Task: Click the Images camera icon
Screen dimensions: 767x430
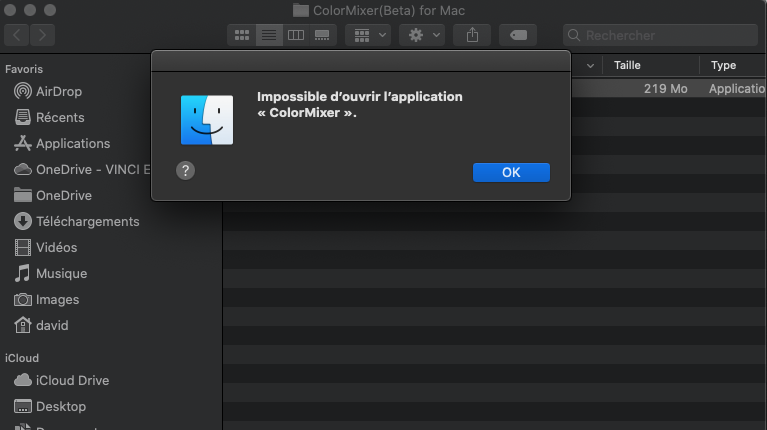Action: (x=23, y=299)
